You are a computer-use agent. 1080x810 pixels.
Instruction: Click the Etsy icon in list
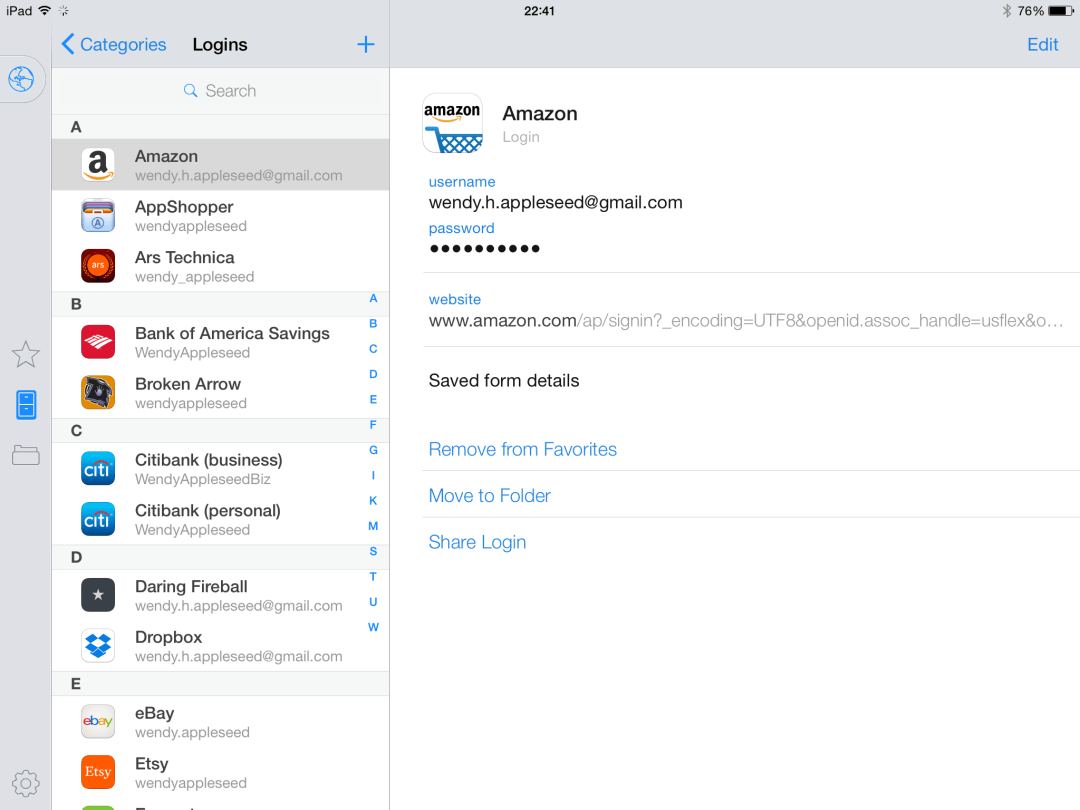point(98,772)
